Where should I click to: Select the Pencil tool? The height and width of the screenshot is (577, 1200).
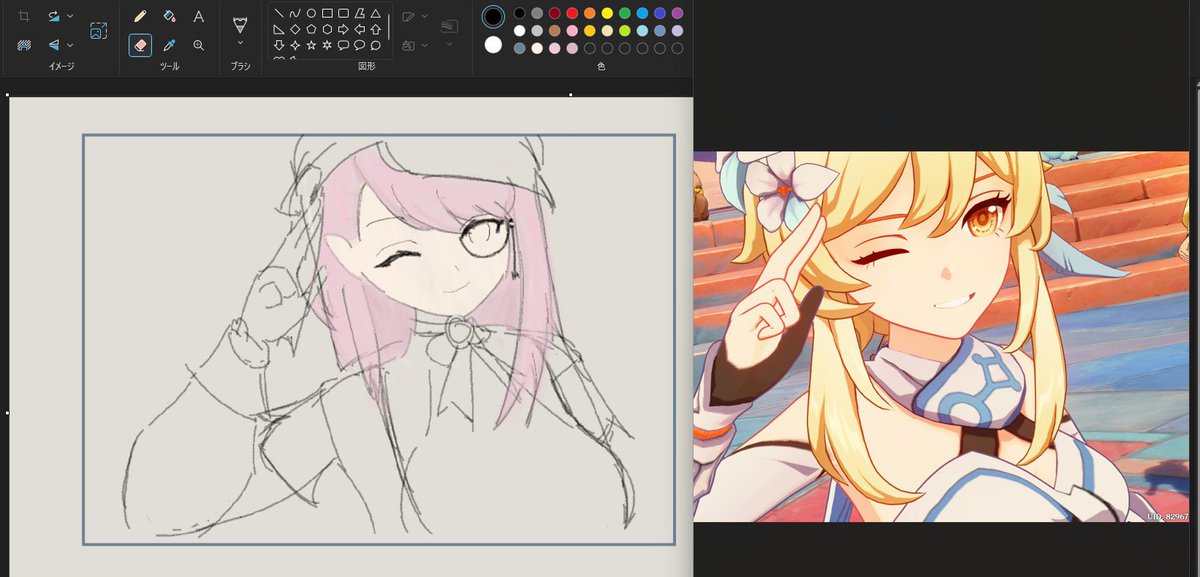[x=141, y=17]
